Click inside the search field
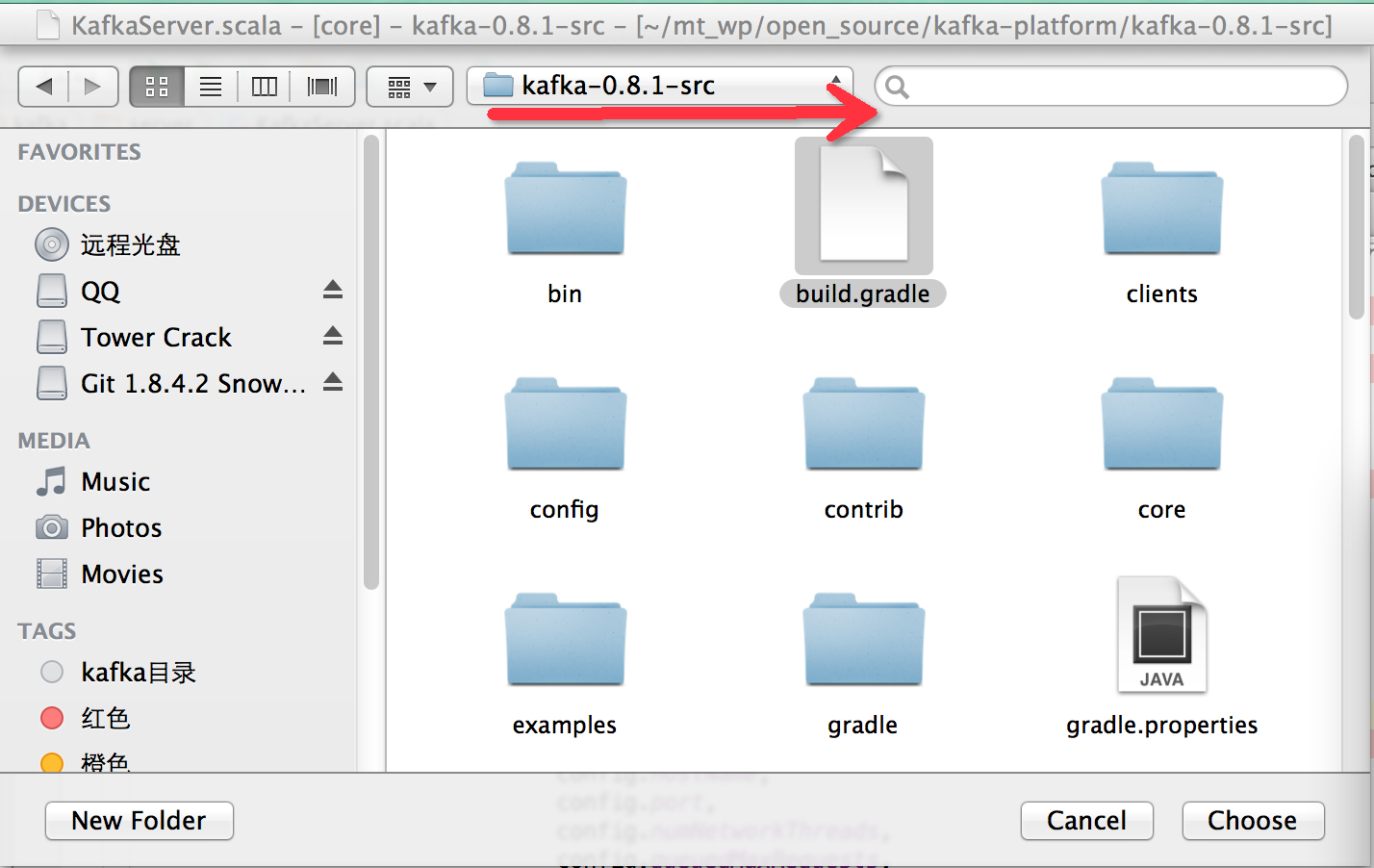Screen dimensions: 1374x868 coord(1111,87)
